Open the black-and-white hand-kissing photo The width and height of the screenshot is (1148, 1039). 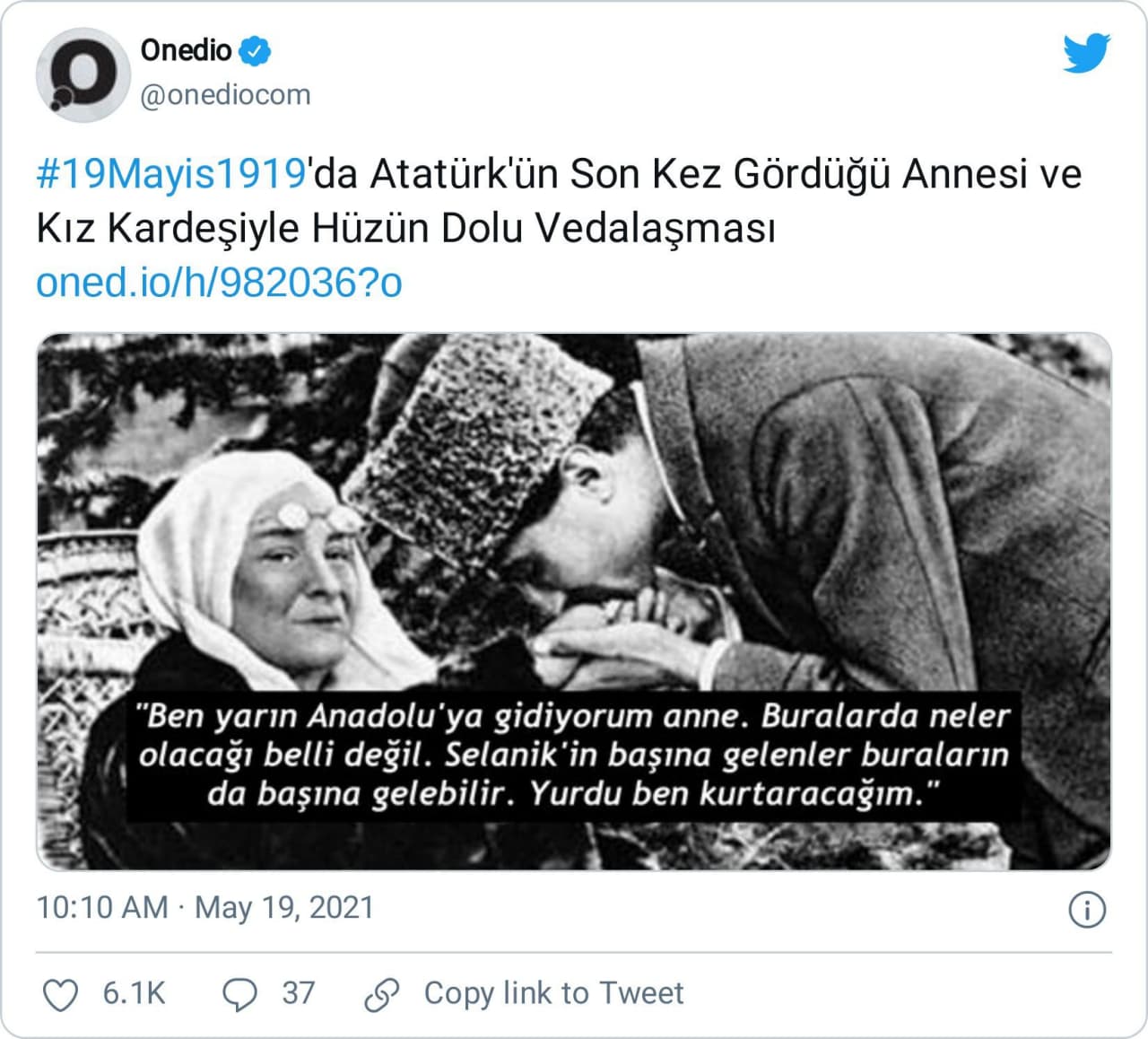pyautogui.click(x=574, y=601)
